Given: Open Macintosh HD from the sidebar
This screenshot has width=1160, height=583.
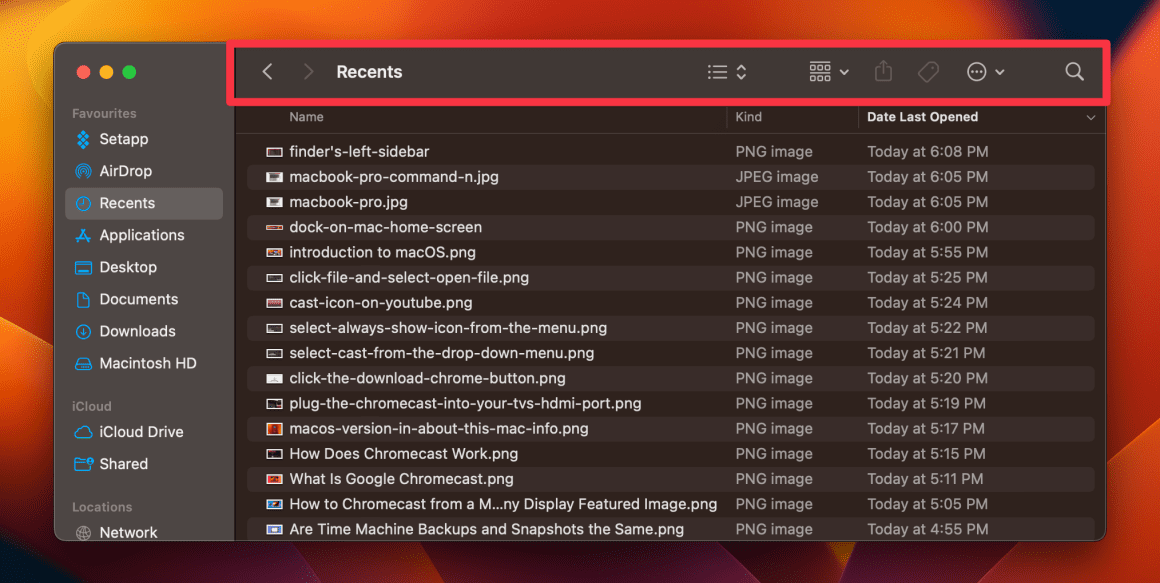Looking at the screenshot, I should (x=146, y=363).
